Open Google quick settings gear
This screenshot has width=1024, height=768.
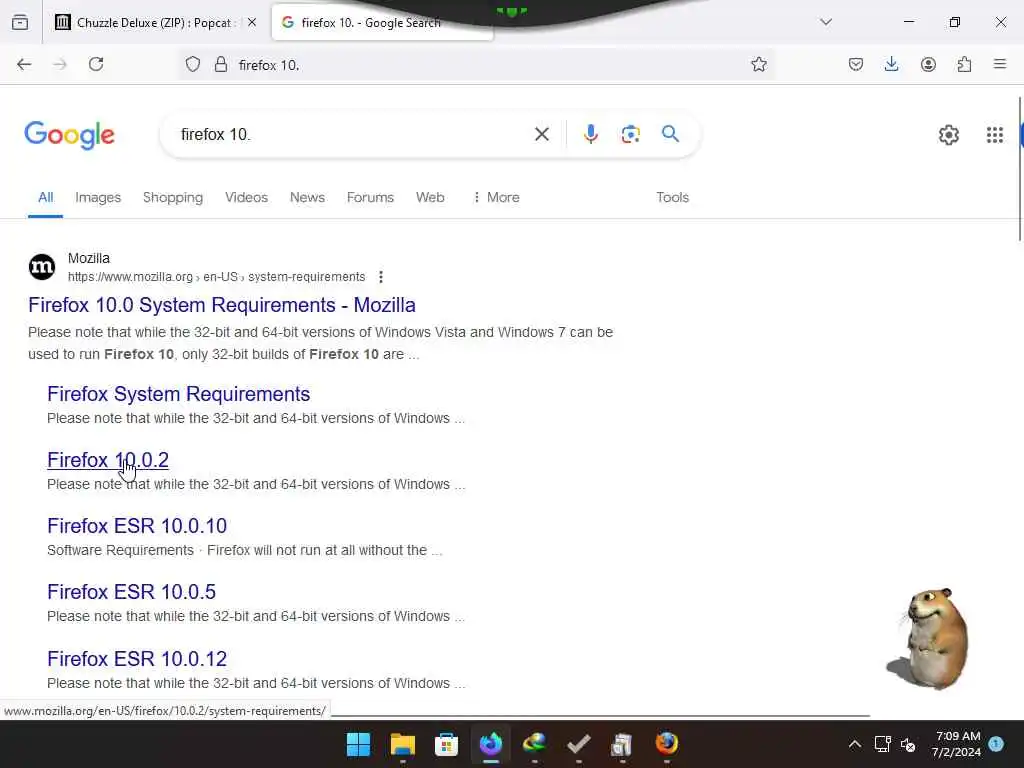pos(948,135)
